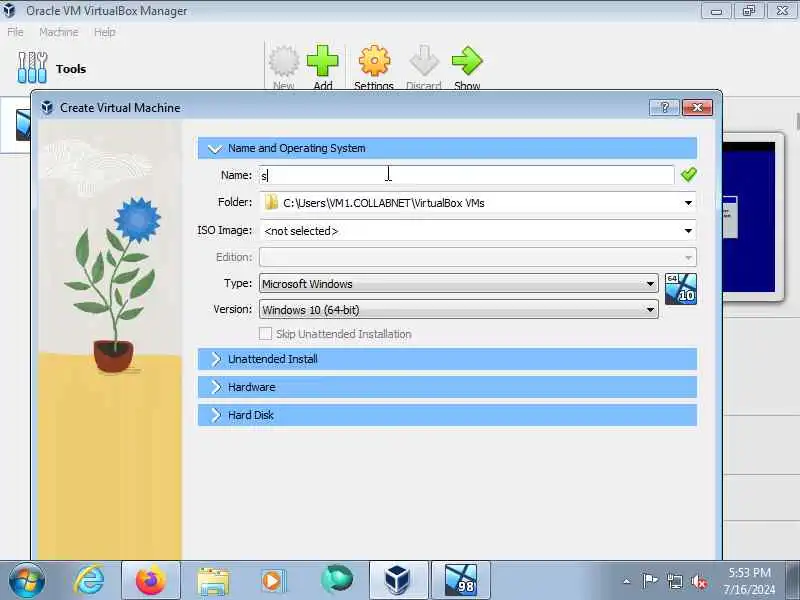Click the muted volume tray icon
Screen dimensions: 800x600
(x=699, y=581)
